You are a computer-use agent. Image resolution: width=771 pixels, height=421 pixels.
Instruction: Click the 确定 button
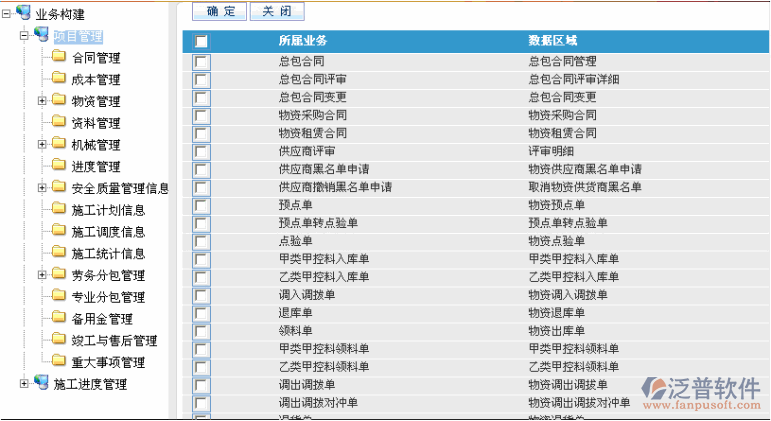(x=219, y=11)
